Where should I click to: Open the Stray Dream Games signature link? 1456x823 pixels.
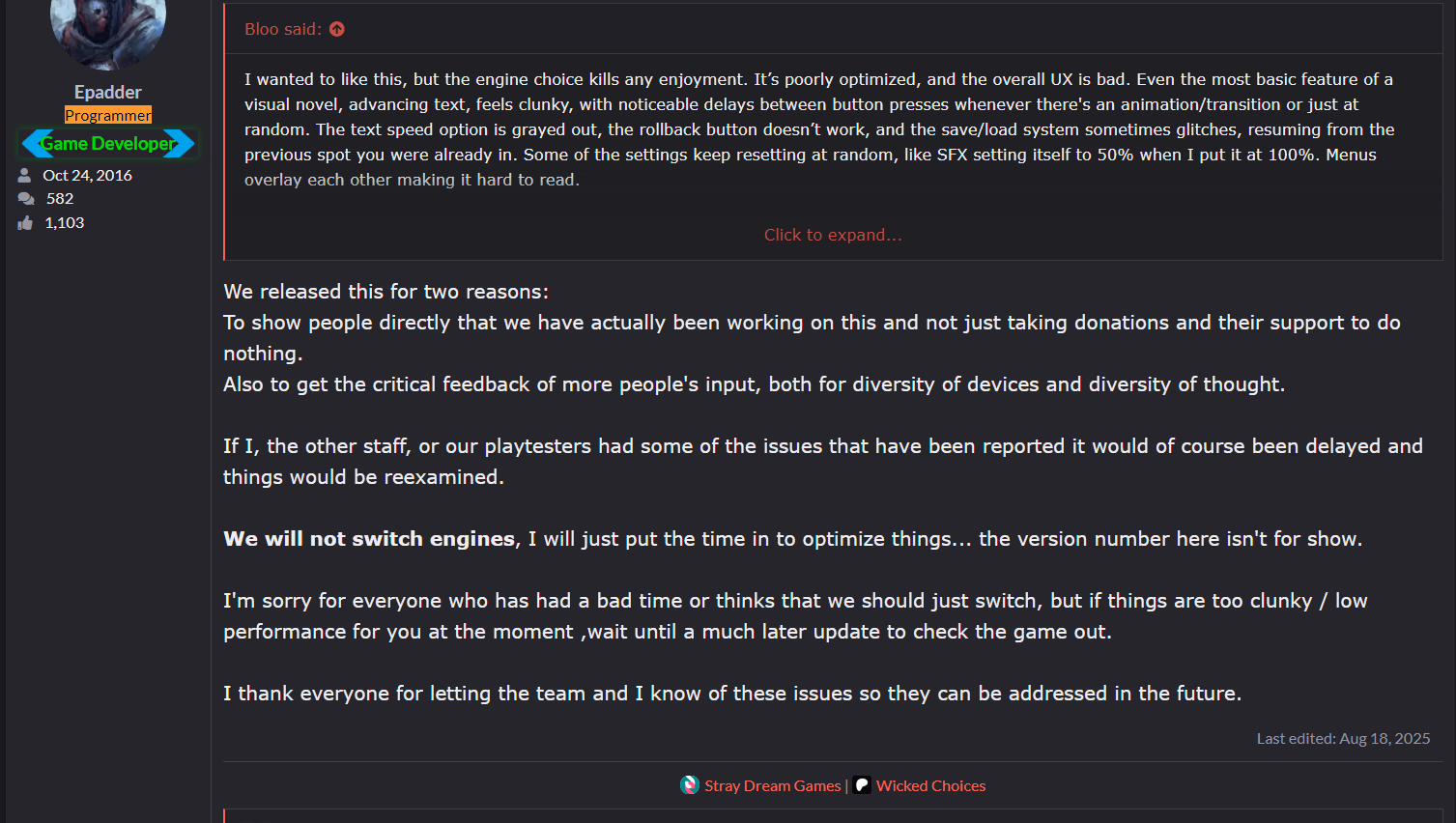click(773, 786)
